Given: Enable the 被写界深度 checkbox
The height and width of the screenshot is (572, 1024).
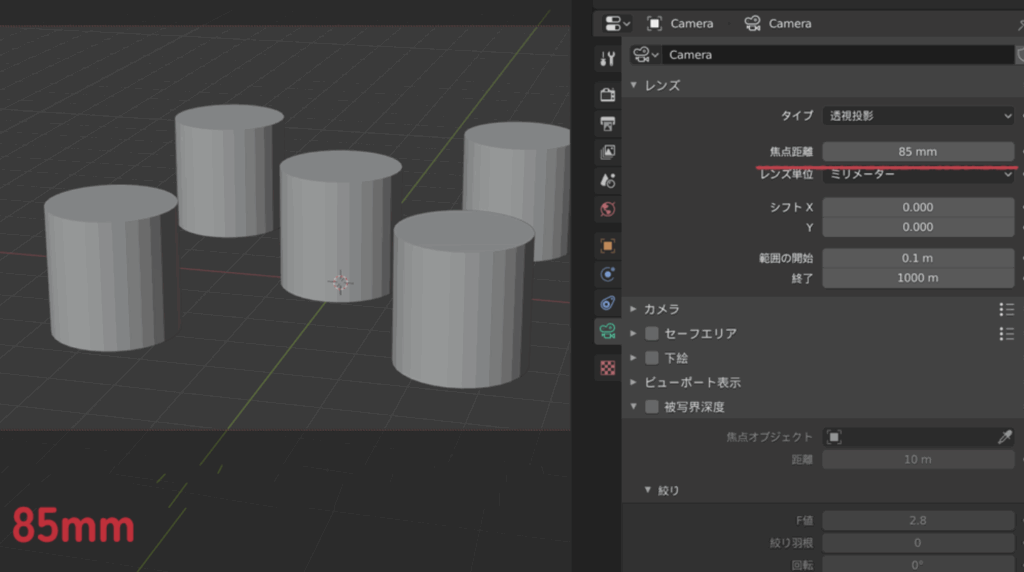Looking at the screenshot, I should [652, 407].
